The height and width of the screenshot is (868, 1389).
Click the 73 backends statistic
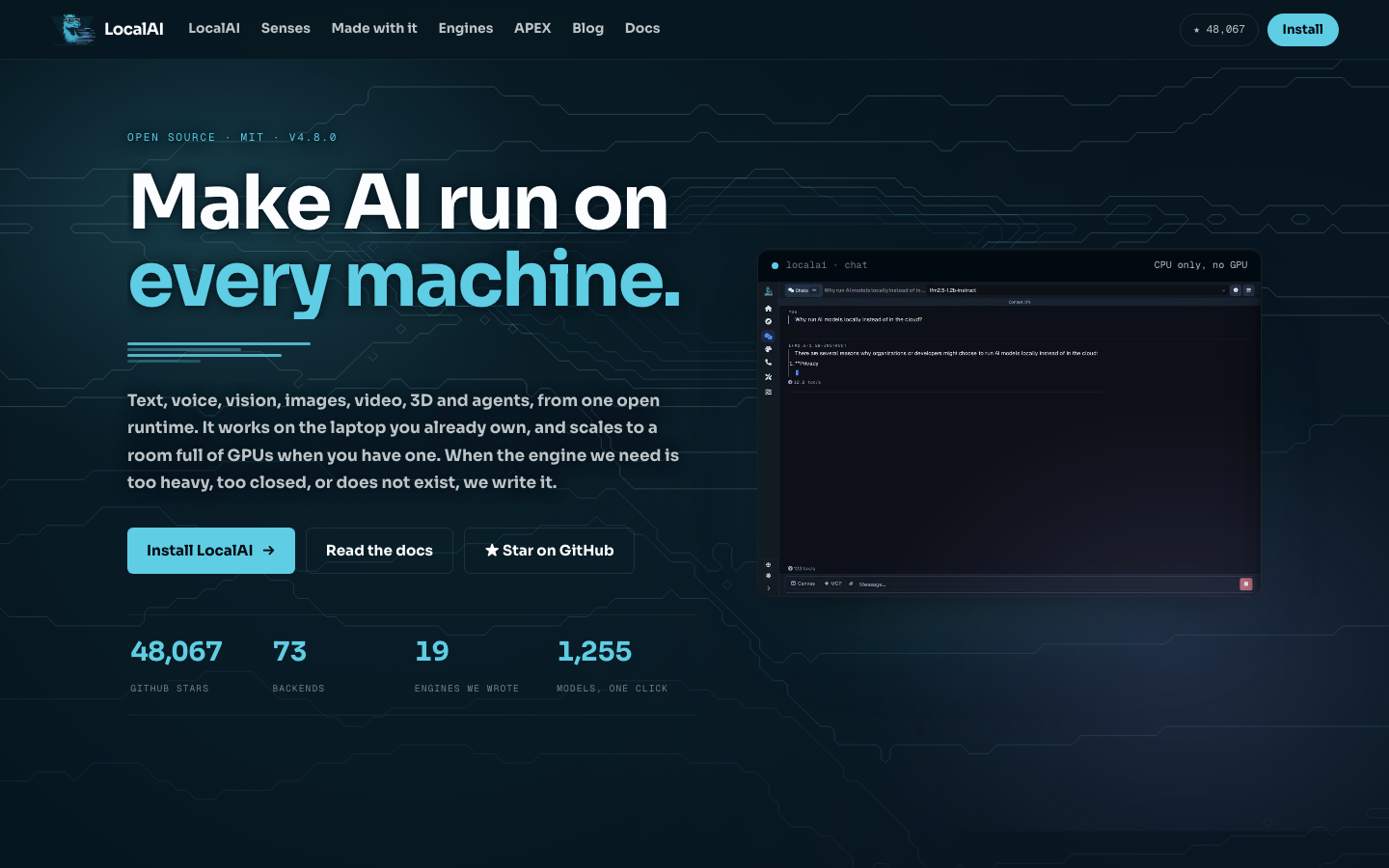(298, 665)
